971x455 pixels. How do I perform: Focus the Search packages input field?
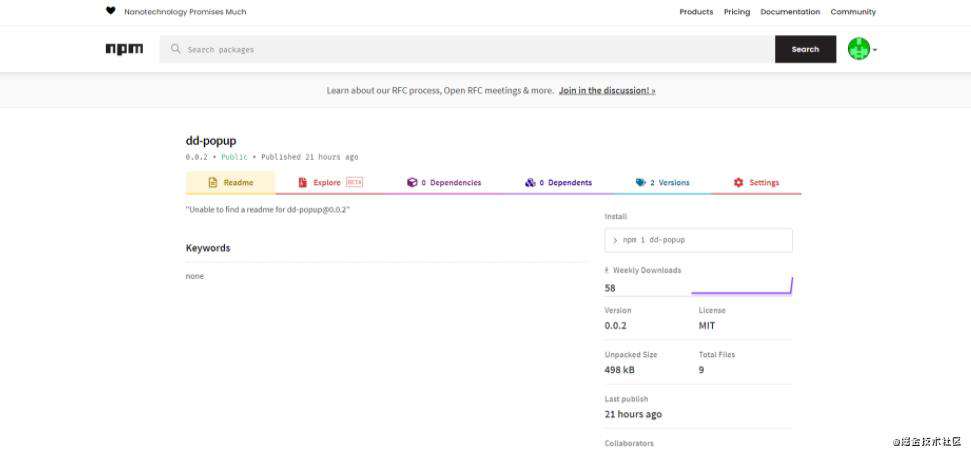point(467,49)
